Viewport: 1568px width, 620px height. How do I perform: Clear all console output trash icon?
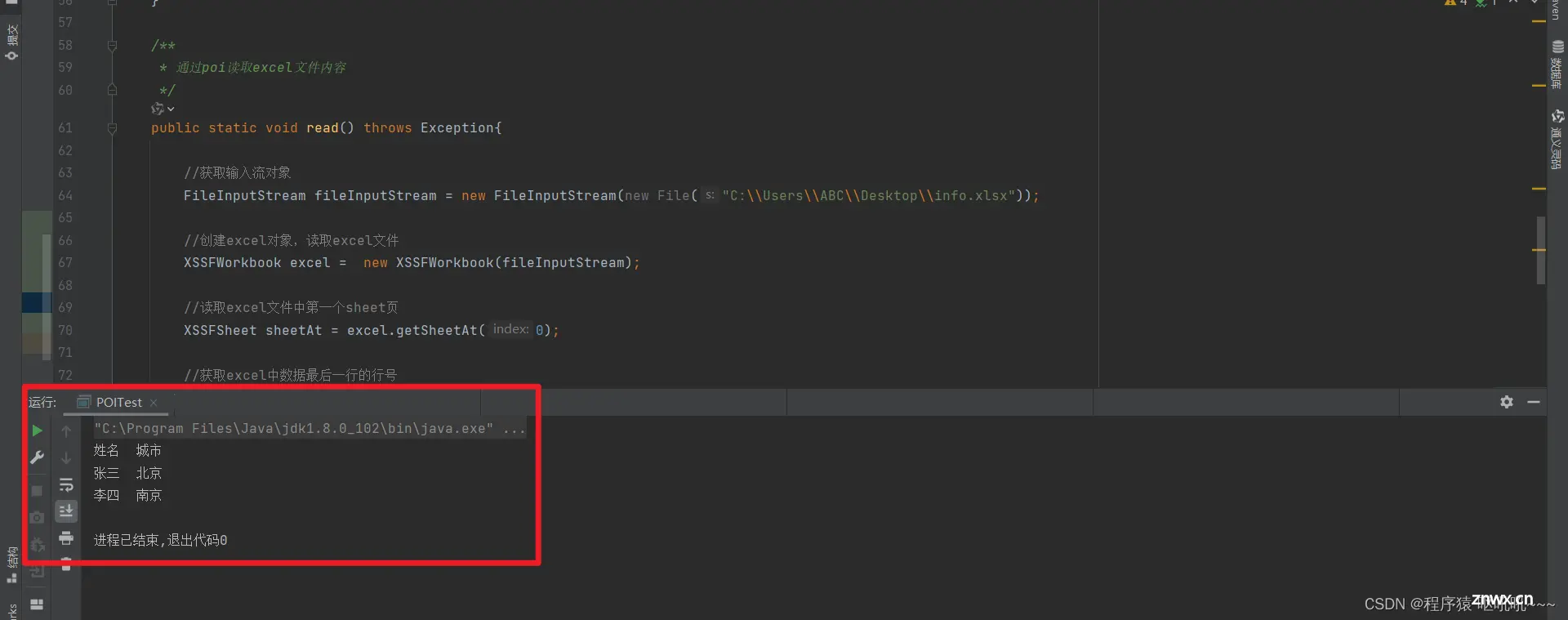click(x=66, y=564)
